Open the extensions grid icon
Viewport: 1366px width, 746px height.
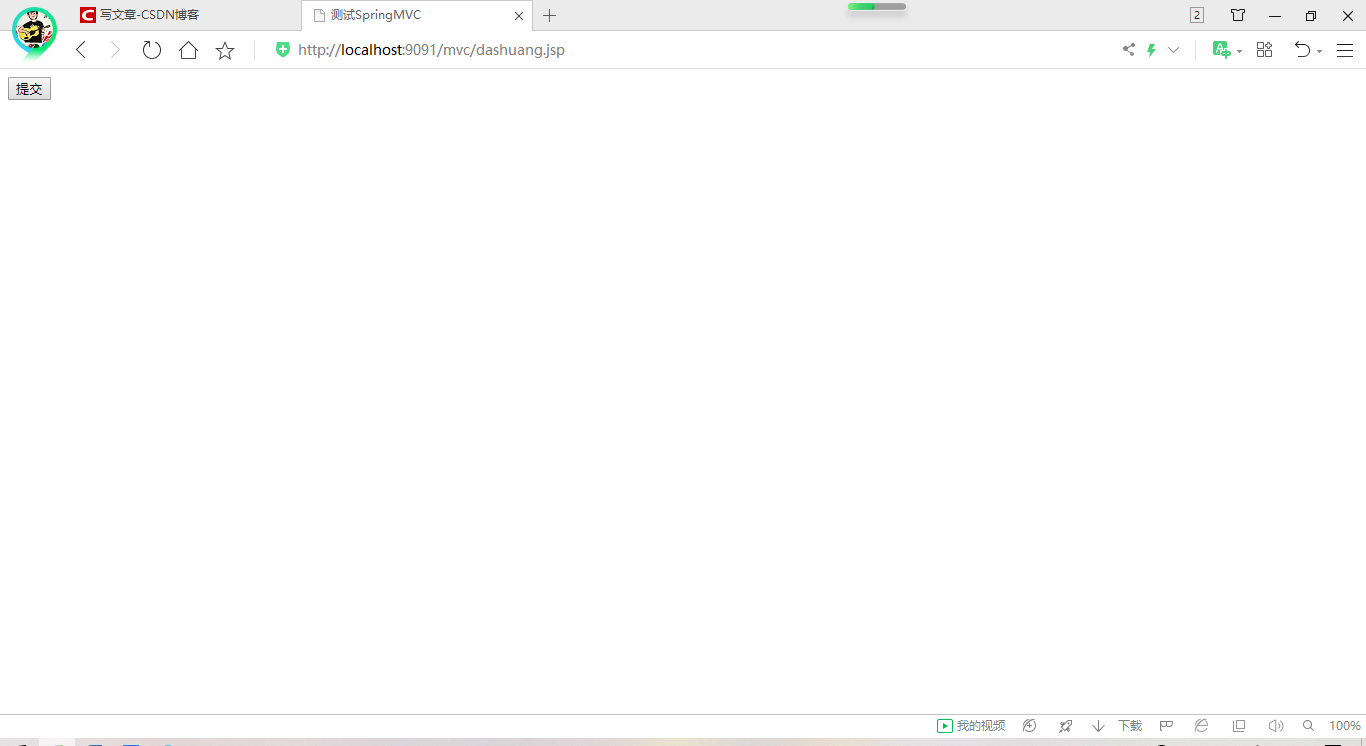pos(1264,50)
